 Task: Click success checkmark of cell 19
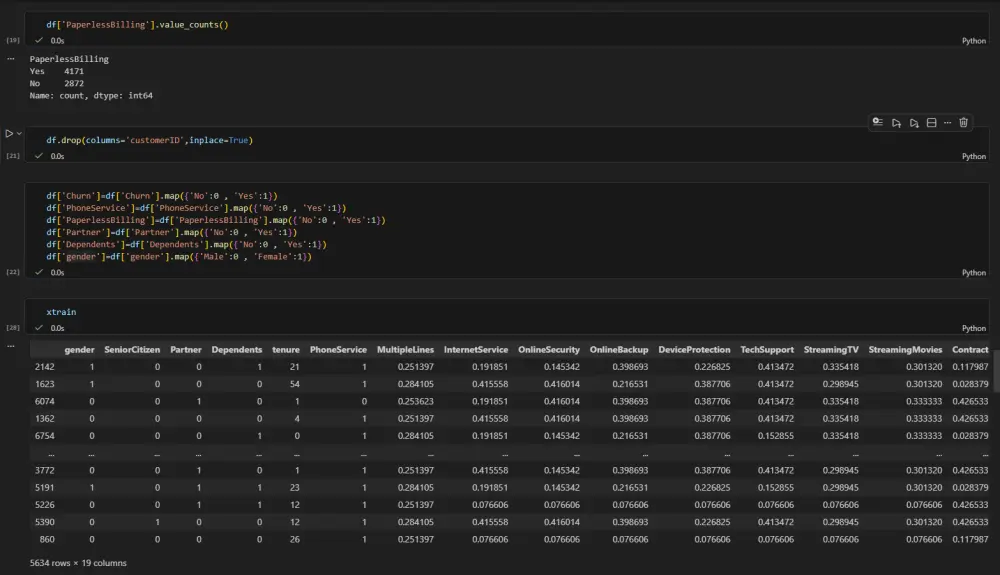[x=39, y=40]
